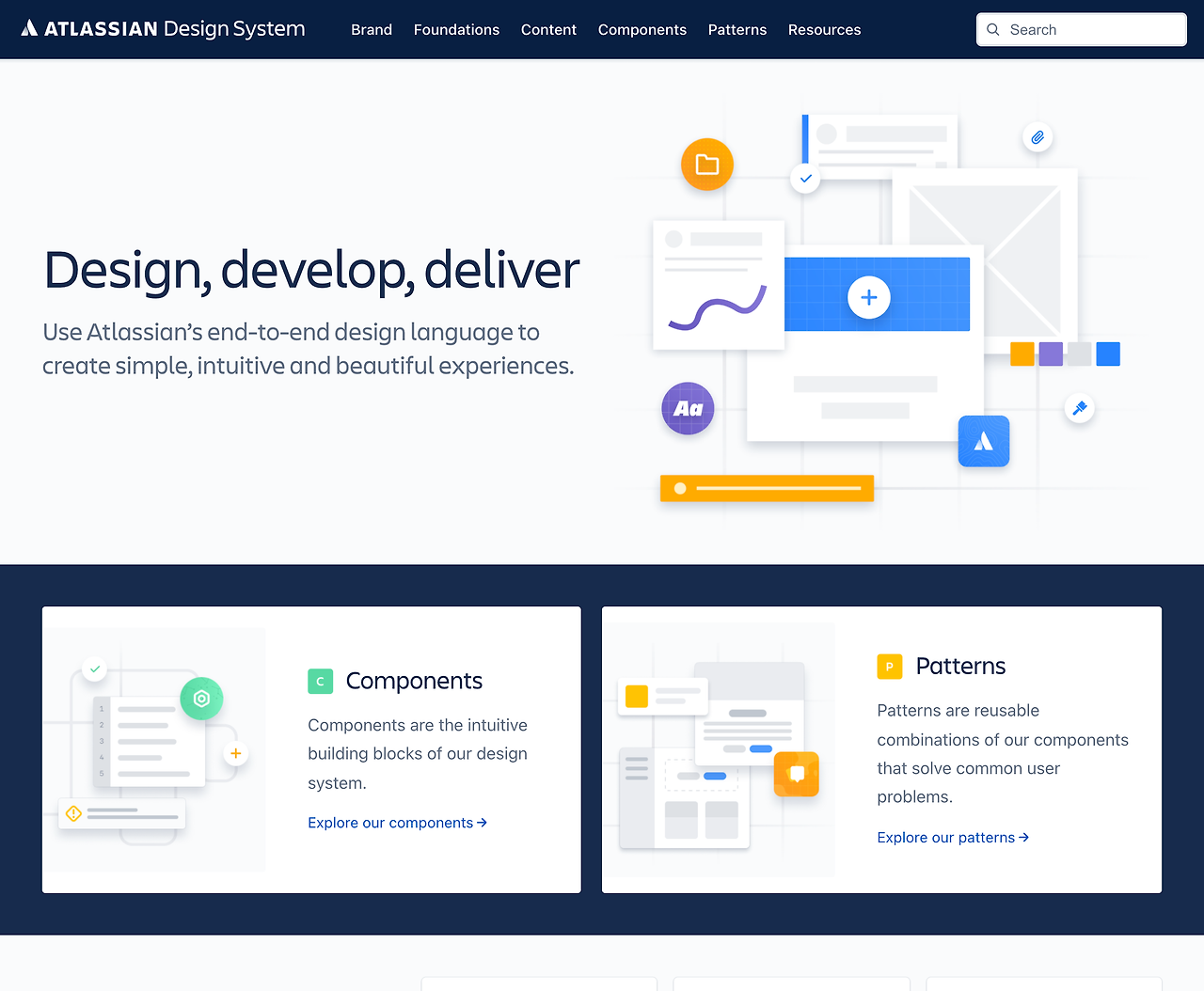This screenshot has width=1204, height=991.
Task: Open the Resources menu
Action: [x=824, y=29]
